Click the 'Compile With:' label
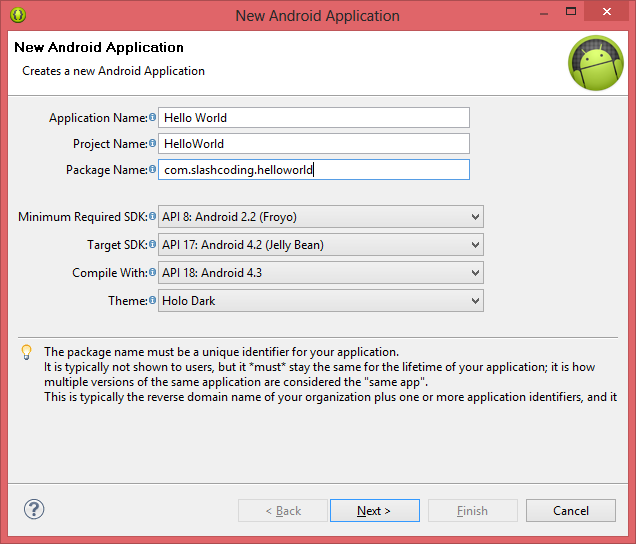The width and height of the screenshot is (636, 544). tap(110, 273)
